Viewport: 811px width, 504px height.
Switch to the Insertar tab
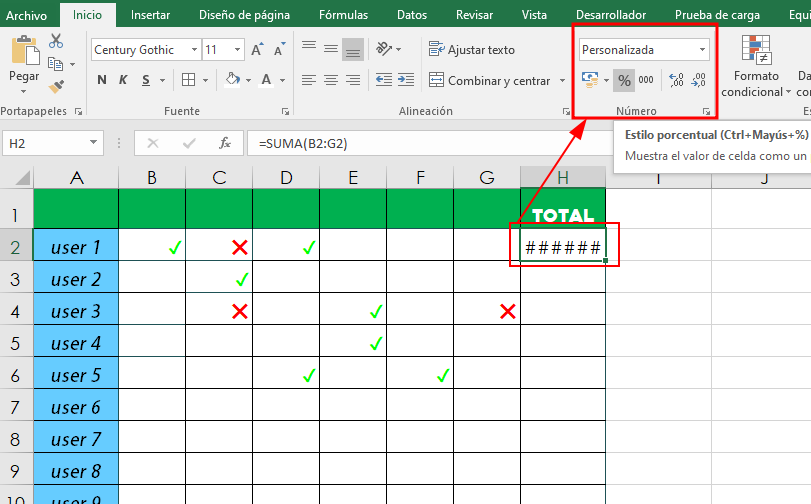tap(150, 15)
